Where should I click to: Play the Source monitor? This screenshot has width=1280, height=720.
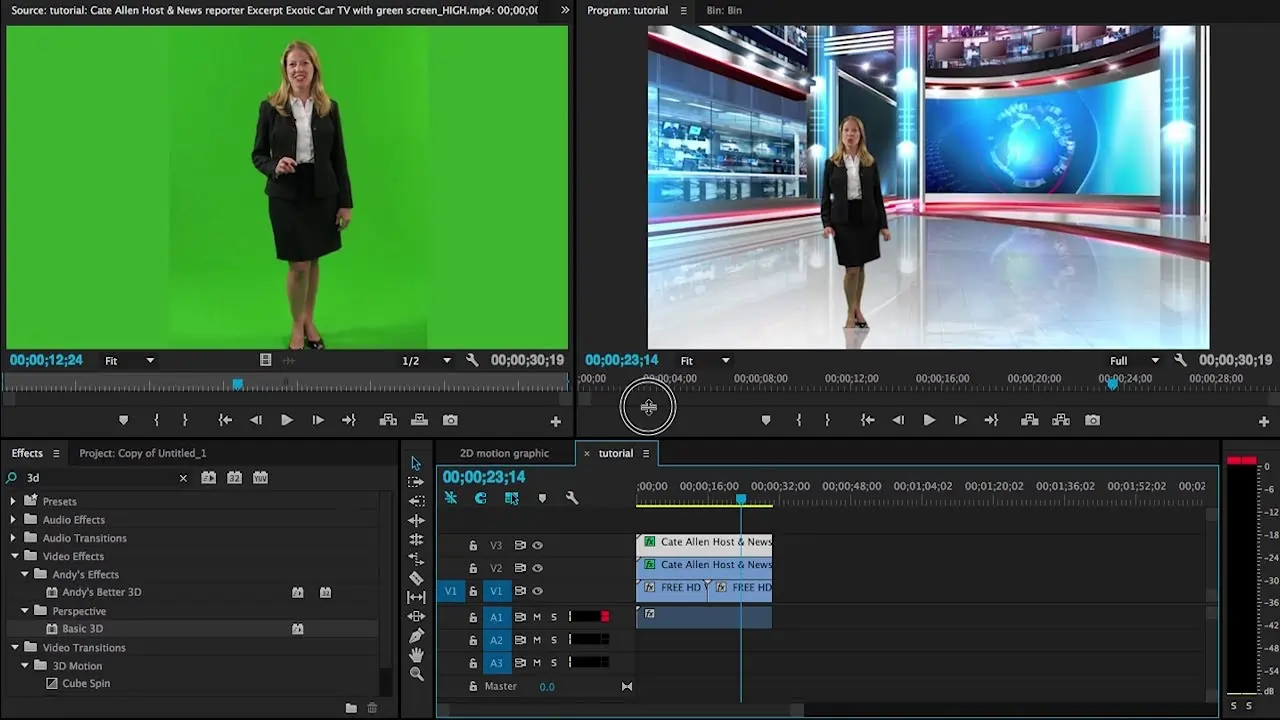coord(286,420)
